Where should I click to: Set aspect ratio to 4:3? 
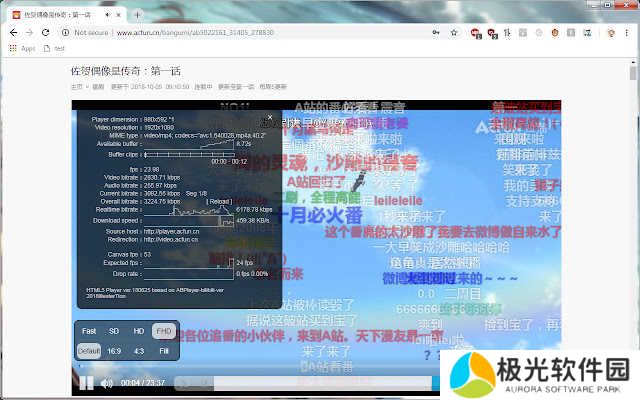tap(139, 351)
